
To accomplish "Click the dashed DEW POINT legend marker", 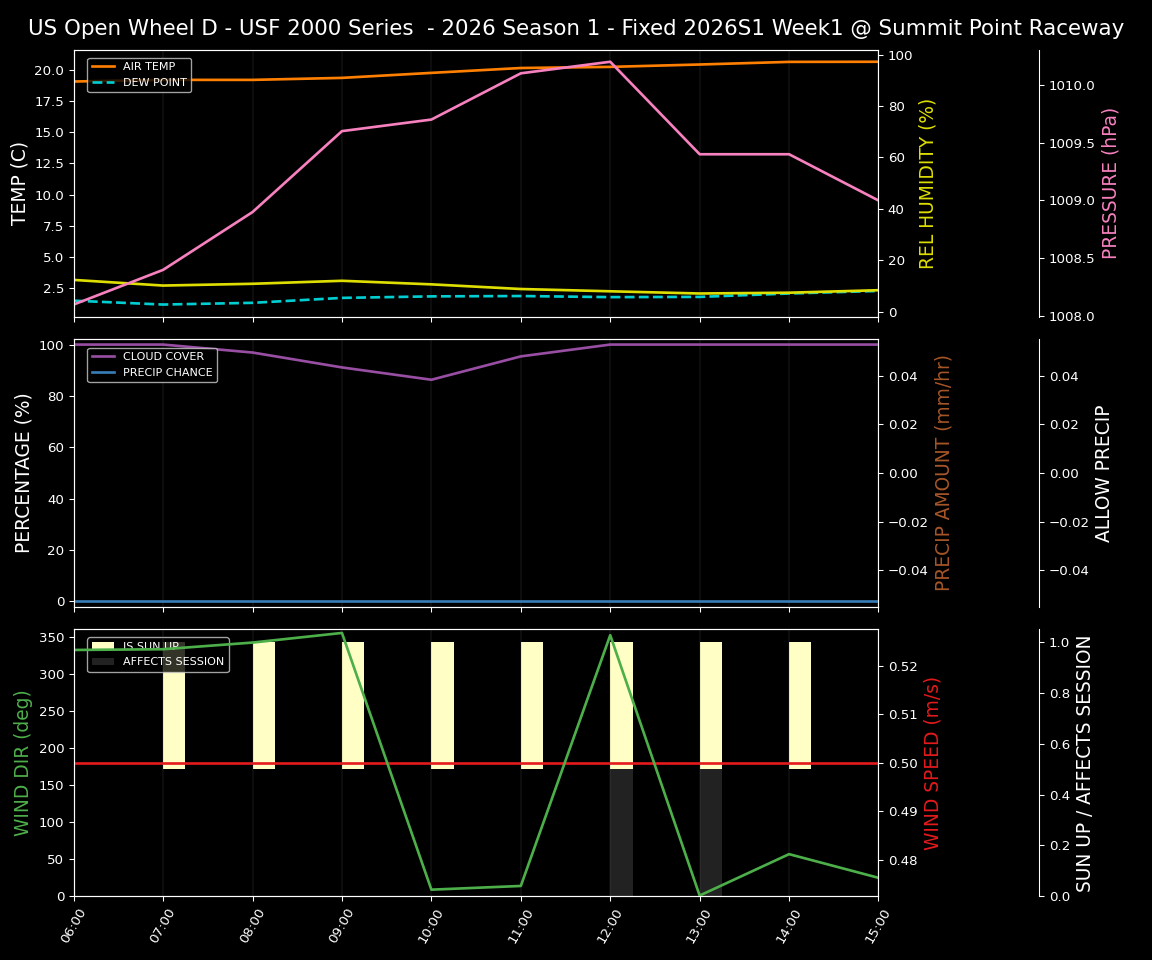I will pyautogui.click(x=101, y=82).
